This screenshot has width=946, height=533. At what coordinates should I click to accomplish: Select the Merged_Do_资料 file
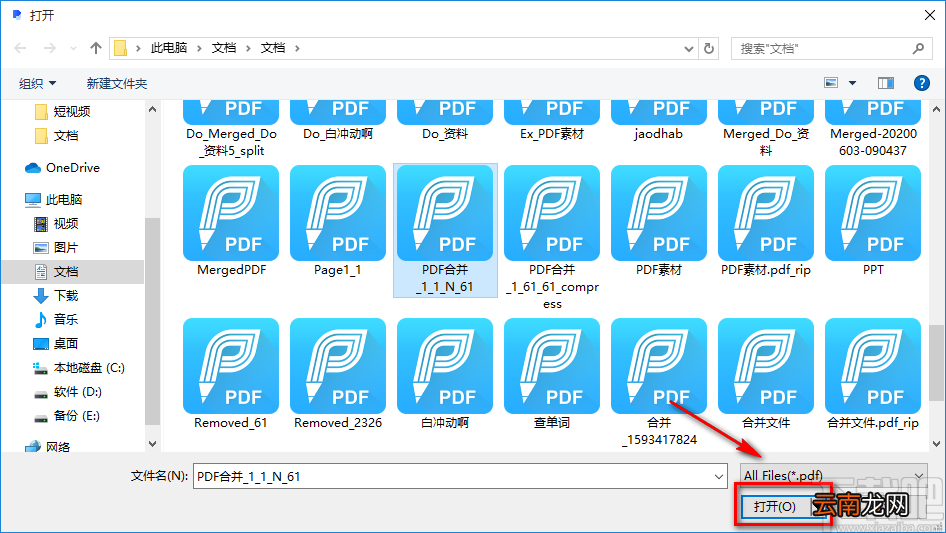pyautogui.click(x=766, y=113)
